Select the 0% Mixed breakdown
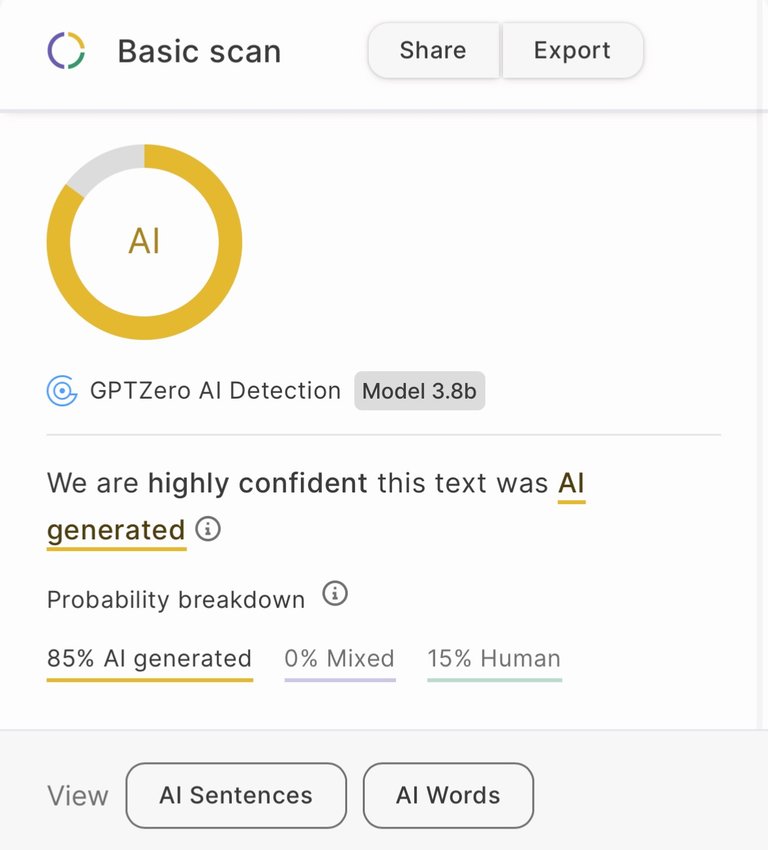The height and width of the screenshot is (850, 768). (339, 659)
